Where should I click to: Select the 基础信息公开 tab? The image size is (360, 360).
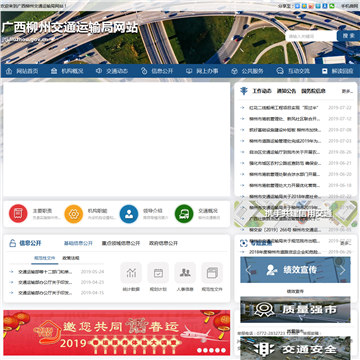coord(78,243)
